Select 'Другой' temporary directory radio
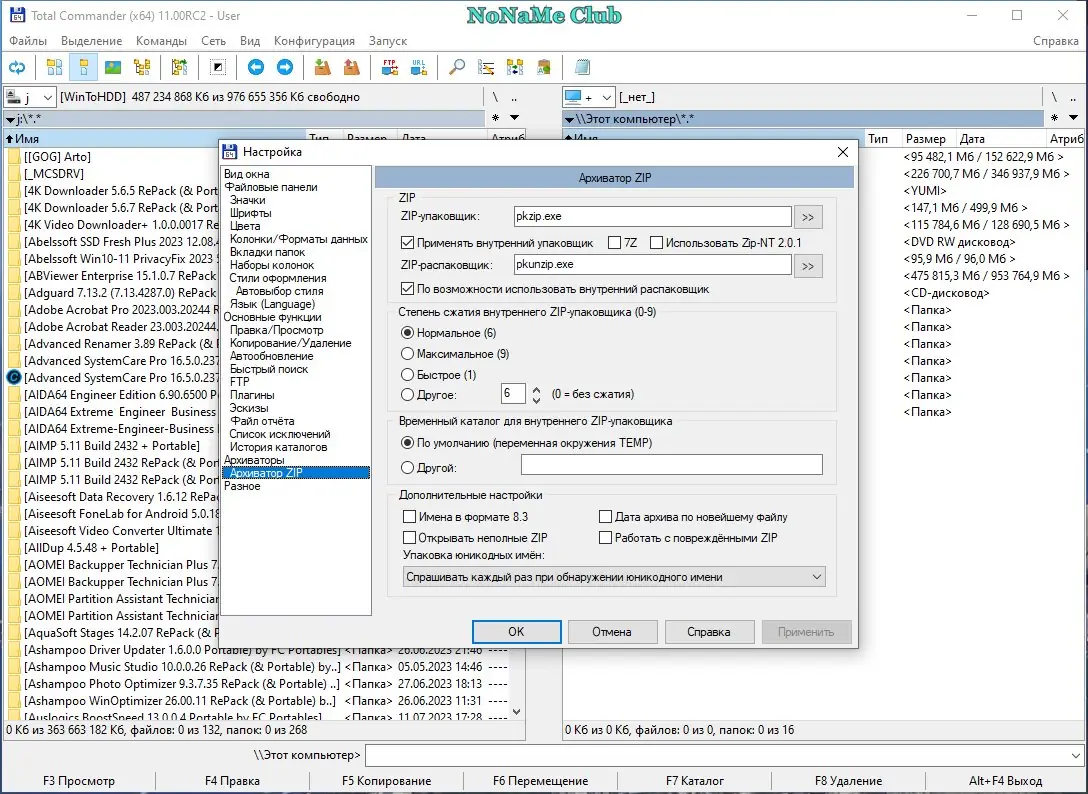The image size is (1088, 794). point(407,468)
